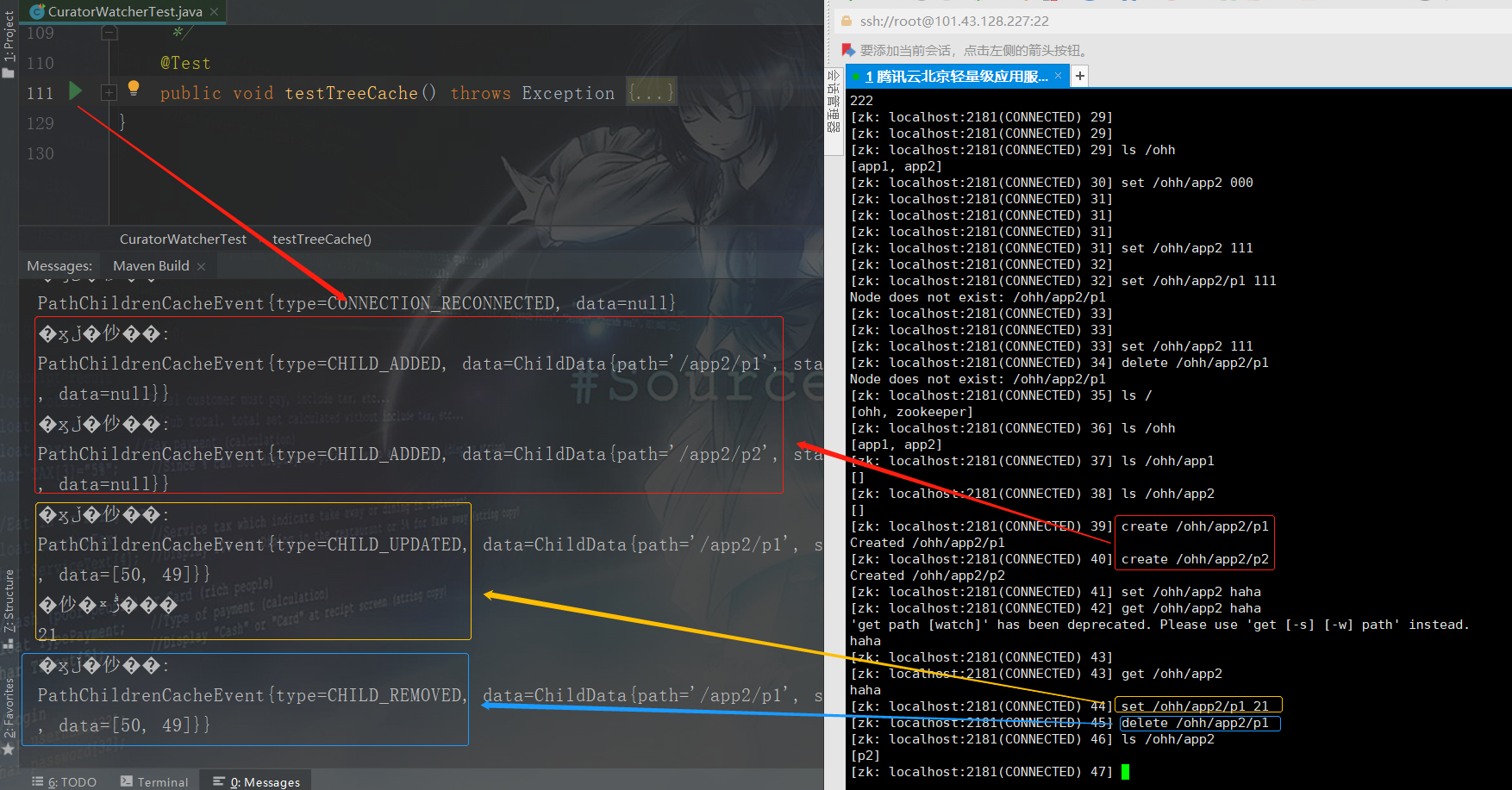Collapse the comment block at line 109
Viewport: 1512px width, 790px height.
pos(109,34)
